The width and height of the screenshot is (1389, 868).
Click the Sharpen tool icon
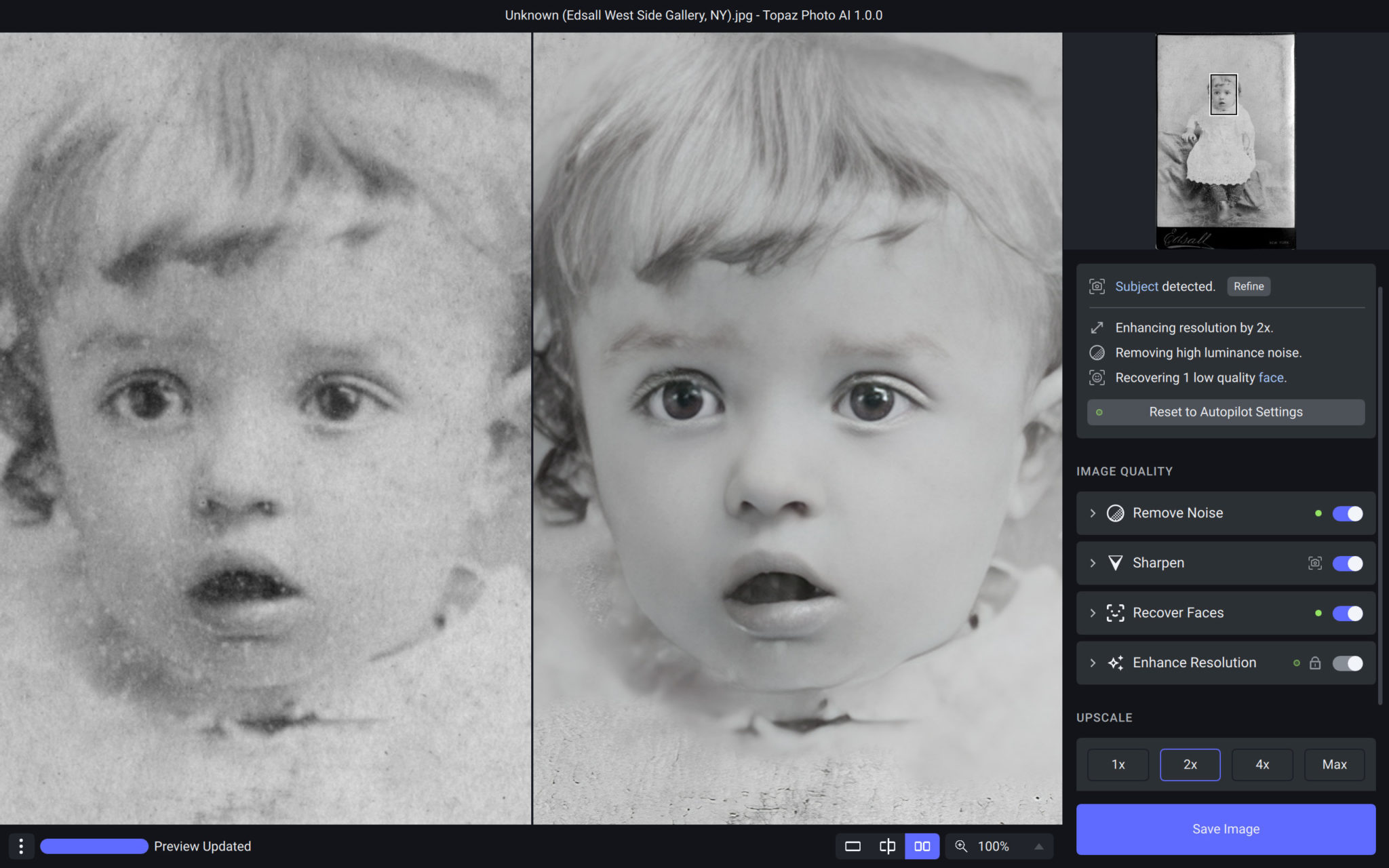(1116, 562)
